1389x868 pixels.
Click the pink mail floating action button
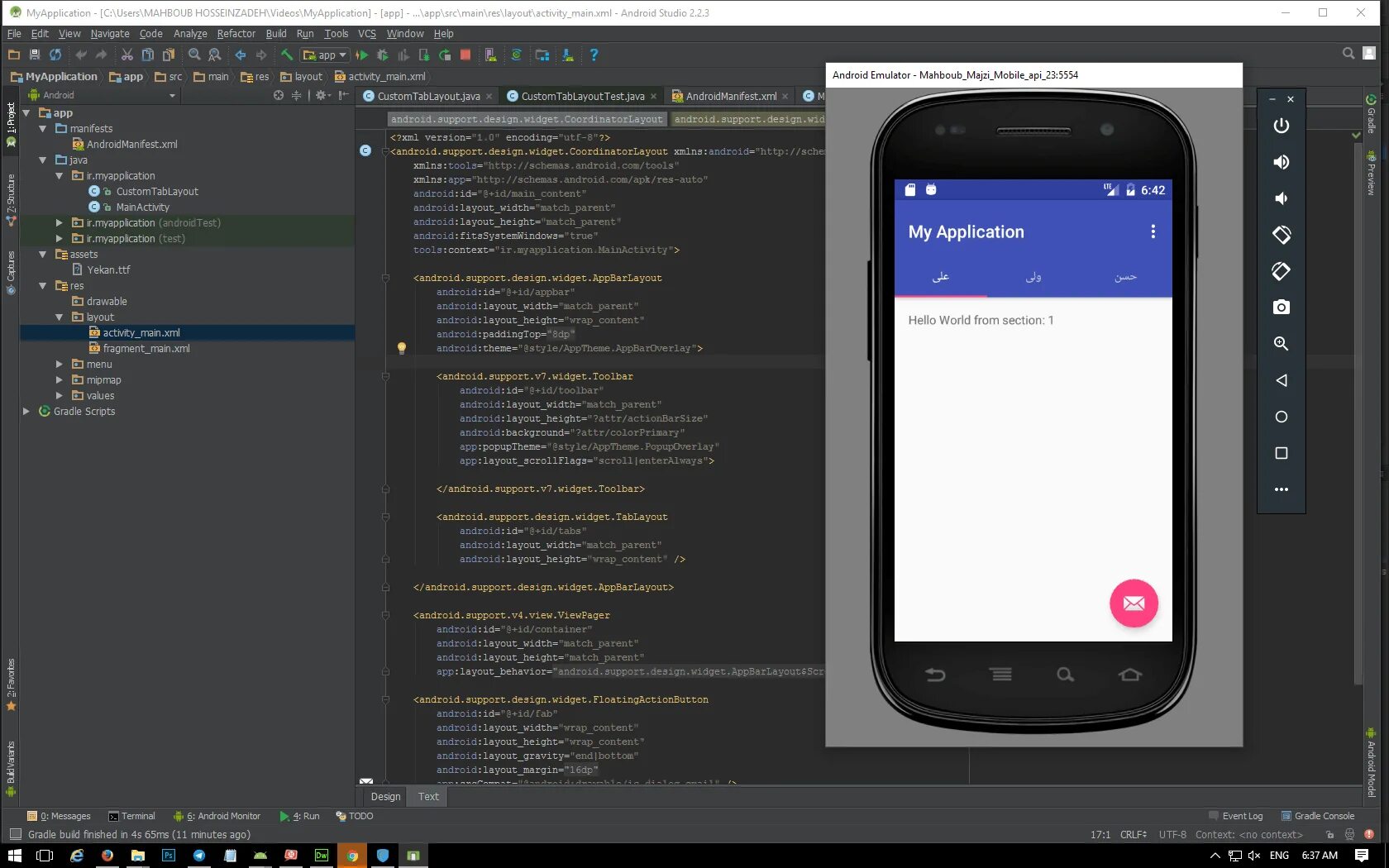coord(1134,603)
